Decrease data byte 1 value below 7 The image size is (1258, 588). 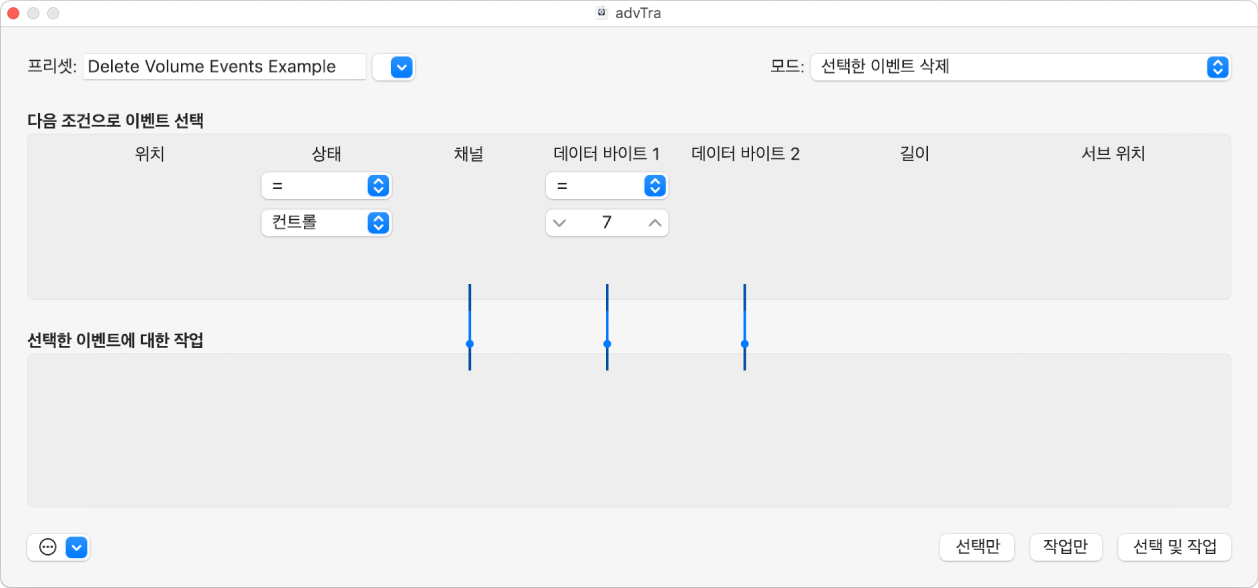point(559,223)
